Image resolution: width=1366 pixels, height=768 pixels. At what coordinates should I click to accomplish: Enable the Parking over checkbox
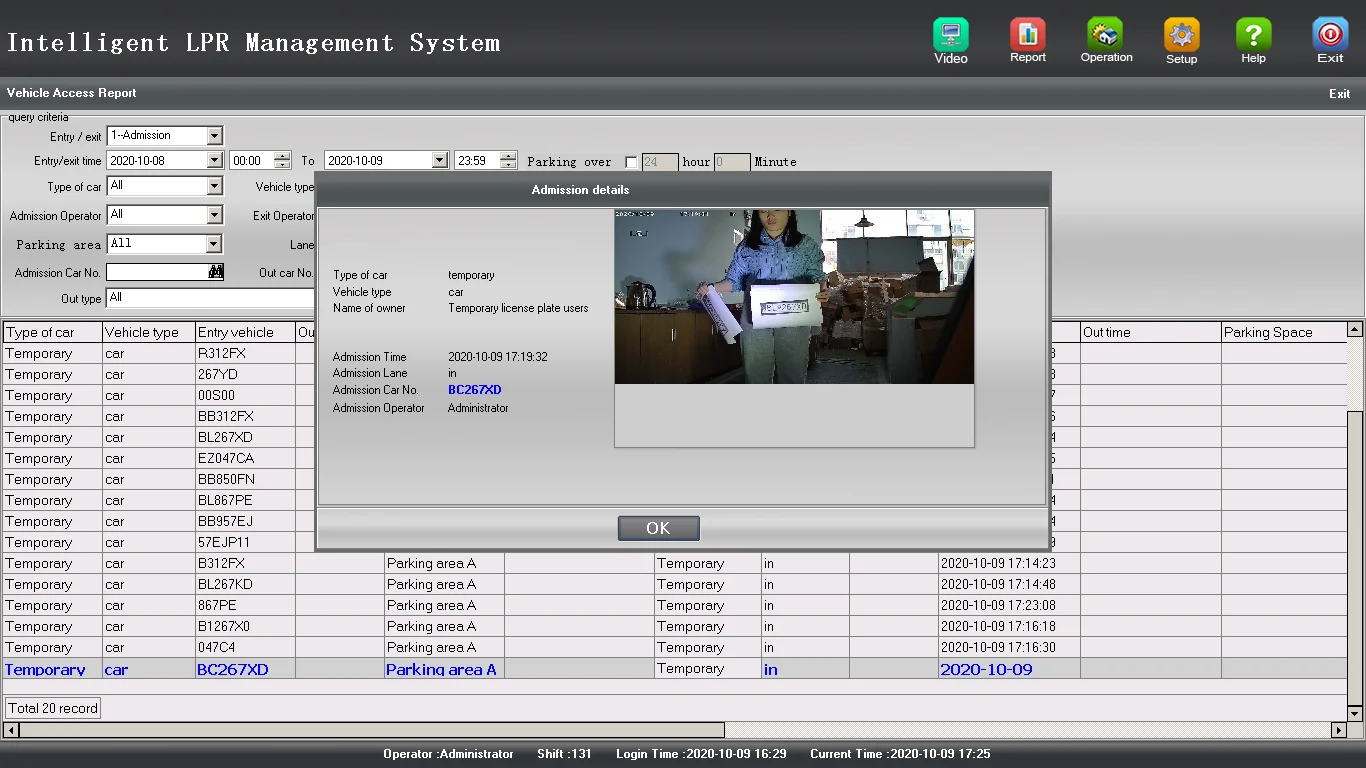631,162
